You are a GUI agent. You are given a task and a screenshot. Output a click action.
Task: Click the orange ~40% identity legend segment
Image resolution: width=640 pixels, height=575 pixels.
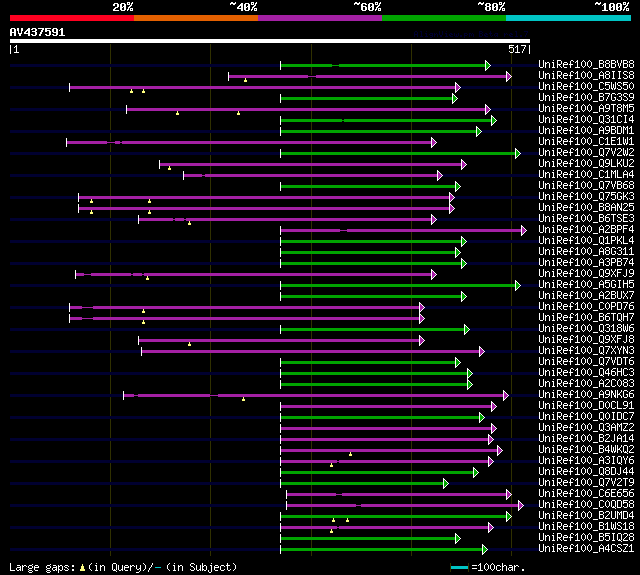(x=196, y=18)
